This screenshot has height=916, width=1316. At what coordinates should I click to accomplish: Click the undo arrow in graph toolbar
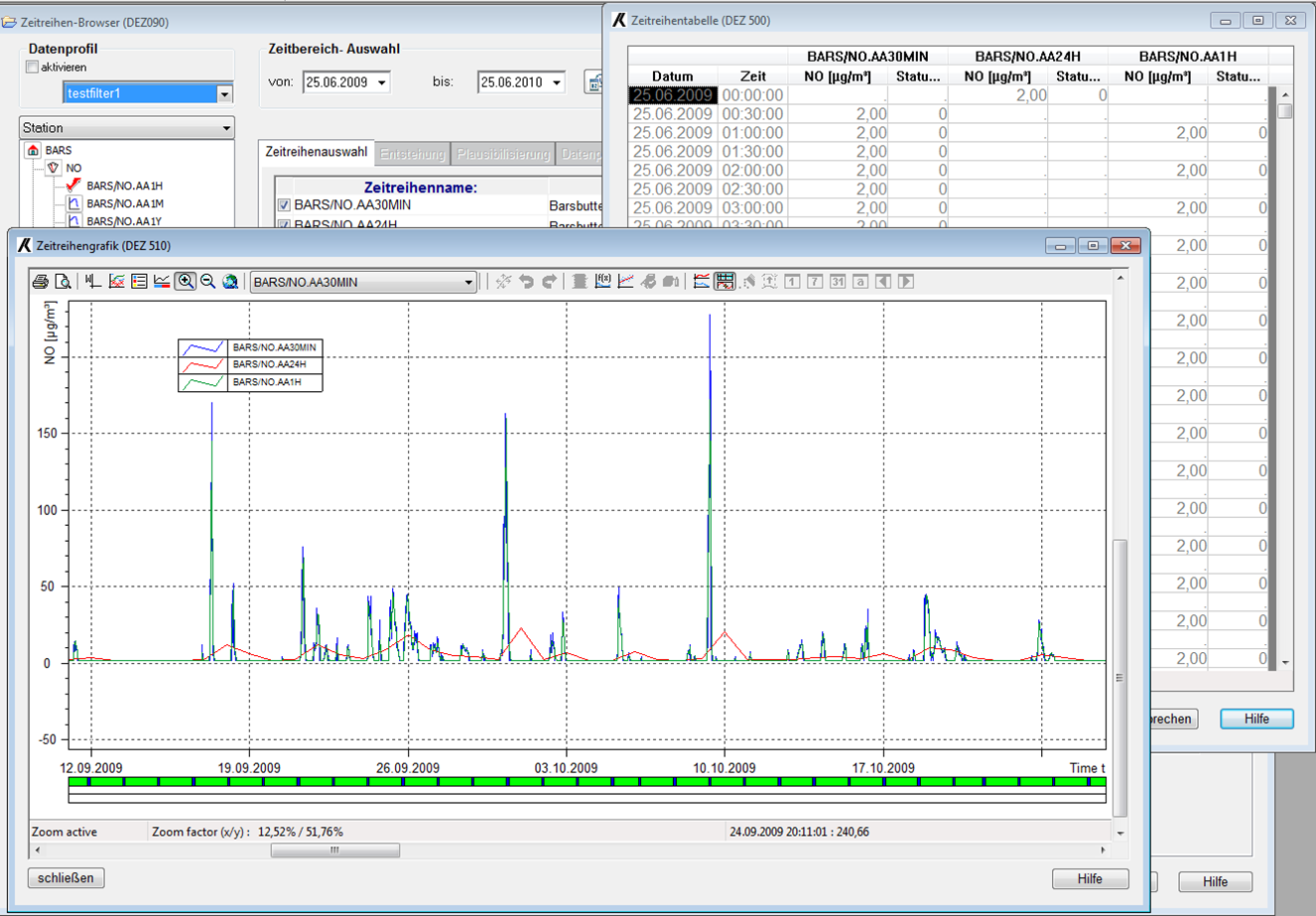click(526, 282)
